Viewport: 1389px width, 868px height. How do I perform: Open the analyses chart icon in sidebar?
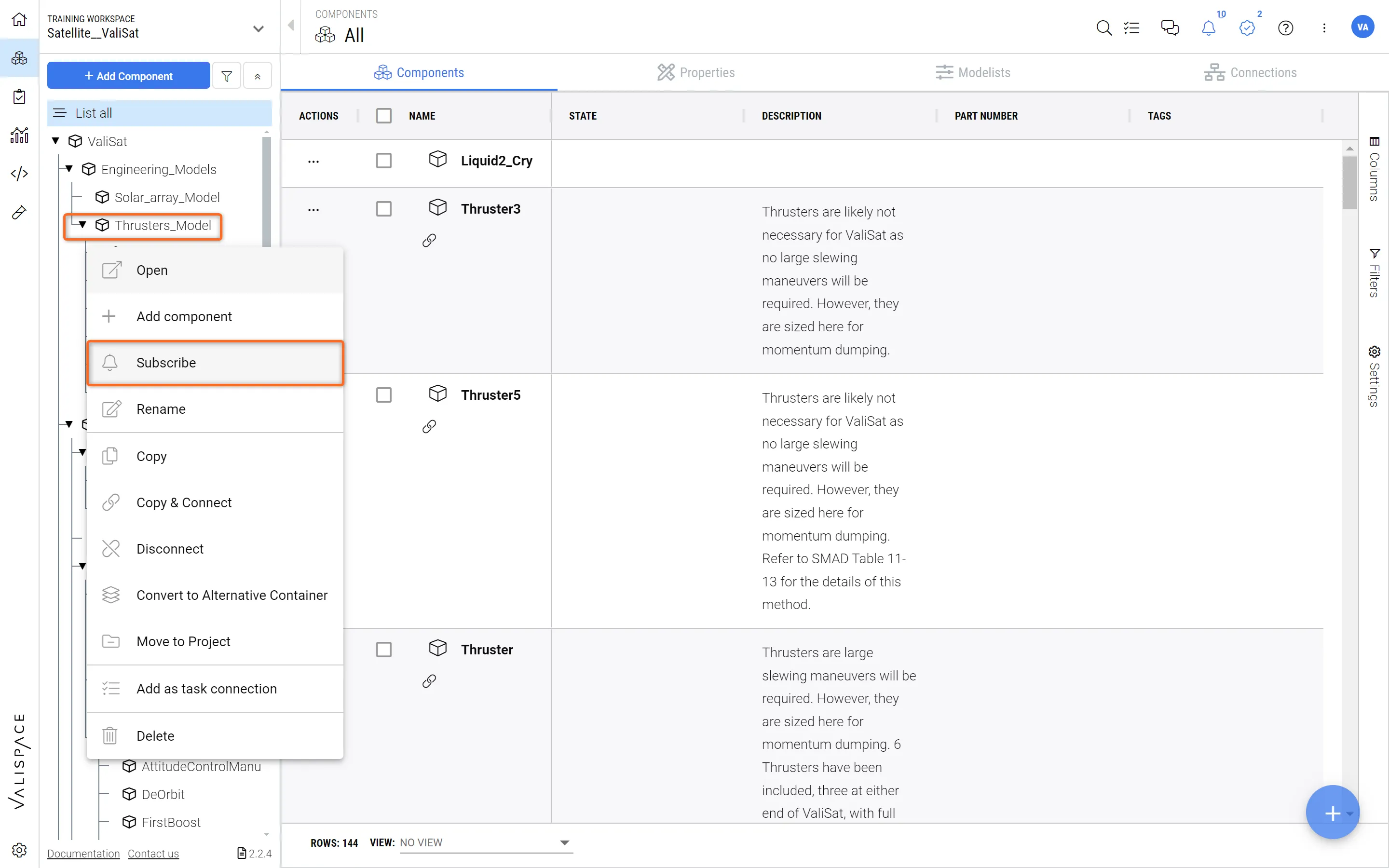click(x=19, y=135)
